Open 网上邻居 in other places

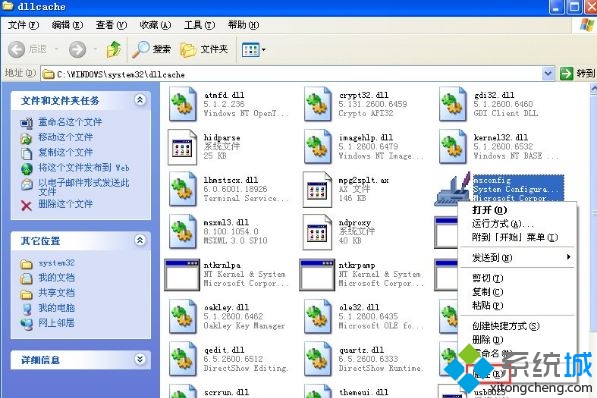[56, 323]
